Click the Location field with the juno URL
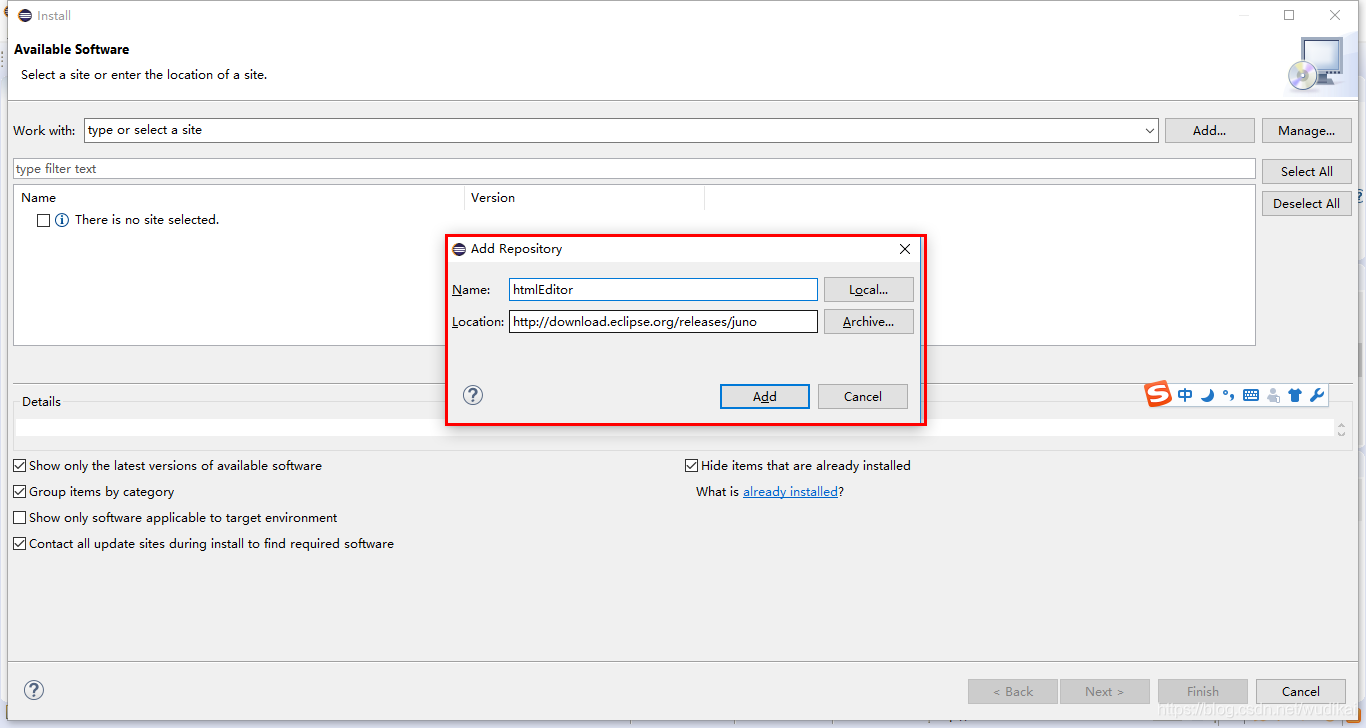 pyautogui.click(x=663, y=322)
